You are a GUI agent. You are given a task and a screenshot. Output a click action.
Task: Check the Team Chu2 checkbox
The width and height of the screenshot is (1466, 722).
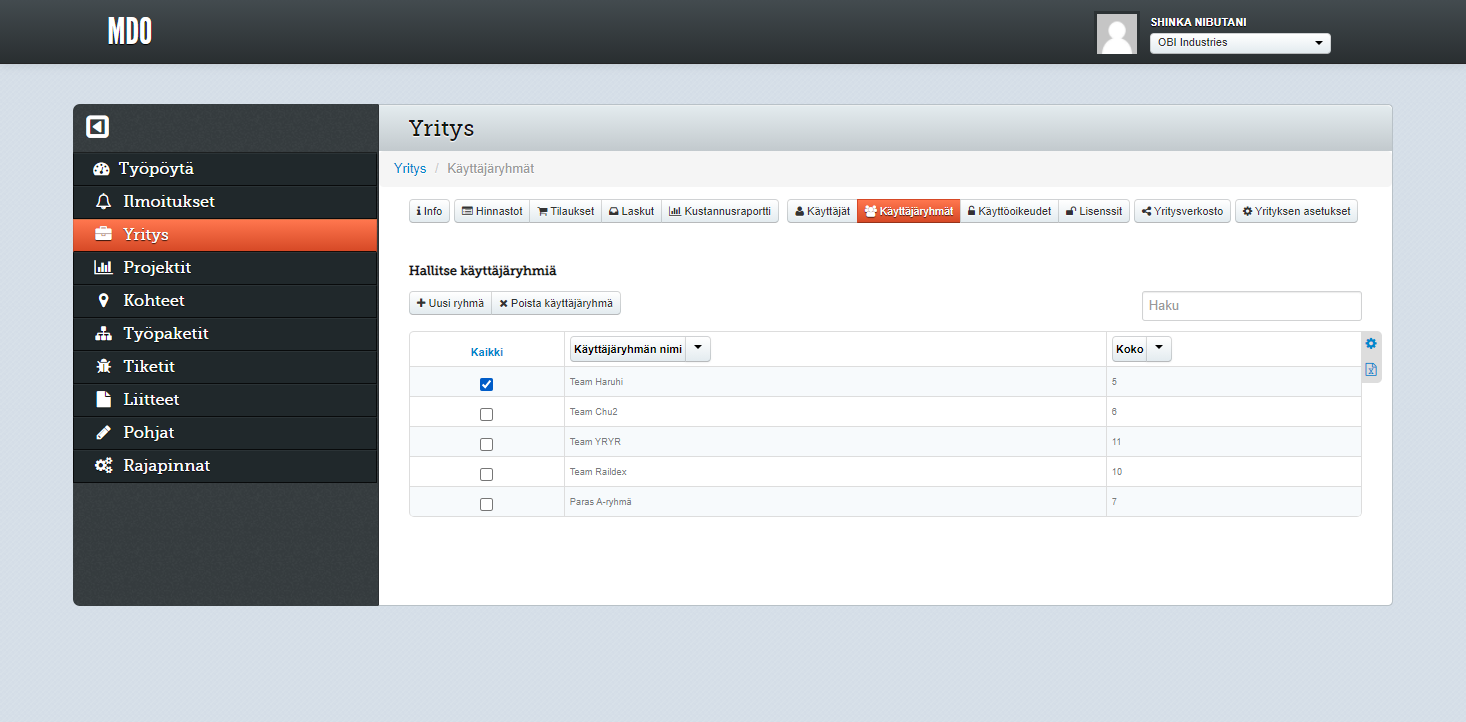(x=487, y=414)
